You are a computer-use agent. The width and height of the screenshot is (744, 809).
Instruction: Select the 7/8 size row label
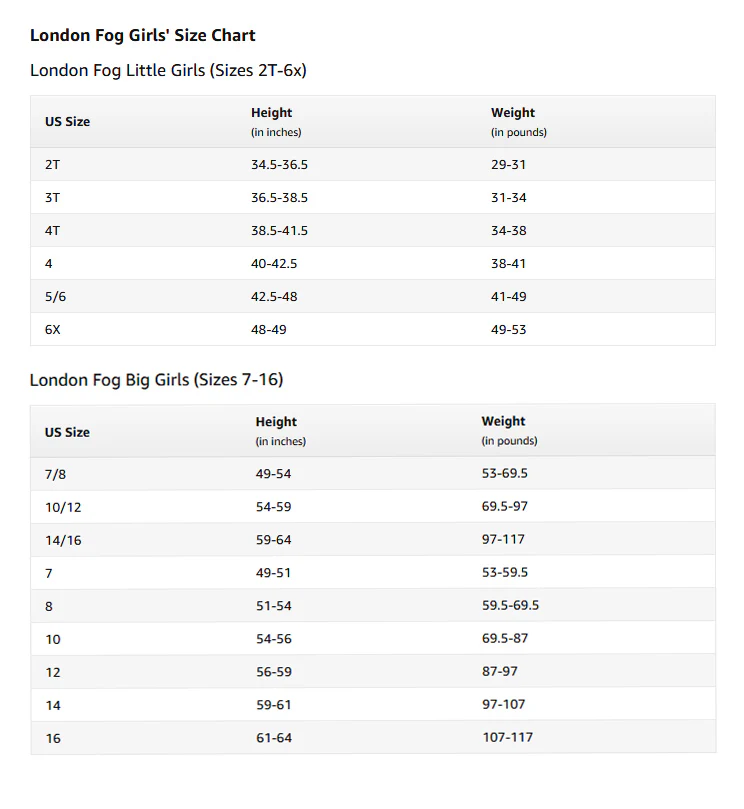click(x=55, y=474)
